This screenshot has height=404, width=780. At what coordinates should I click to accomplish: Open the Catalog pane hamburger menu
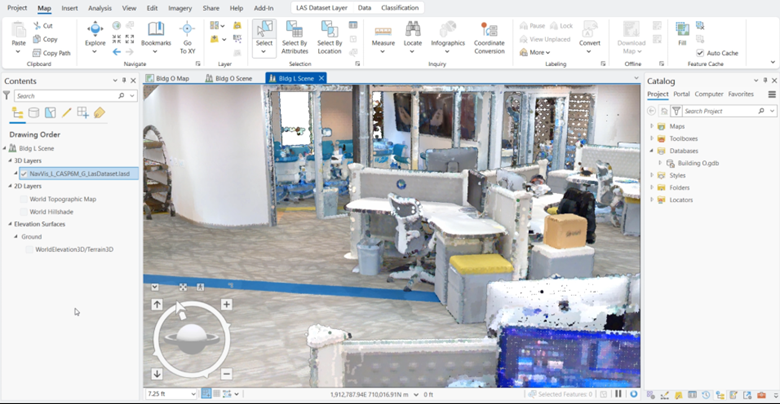click(x=772, y=94)
